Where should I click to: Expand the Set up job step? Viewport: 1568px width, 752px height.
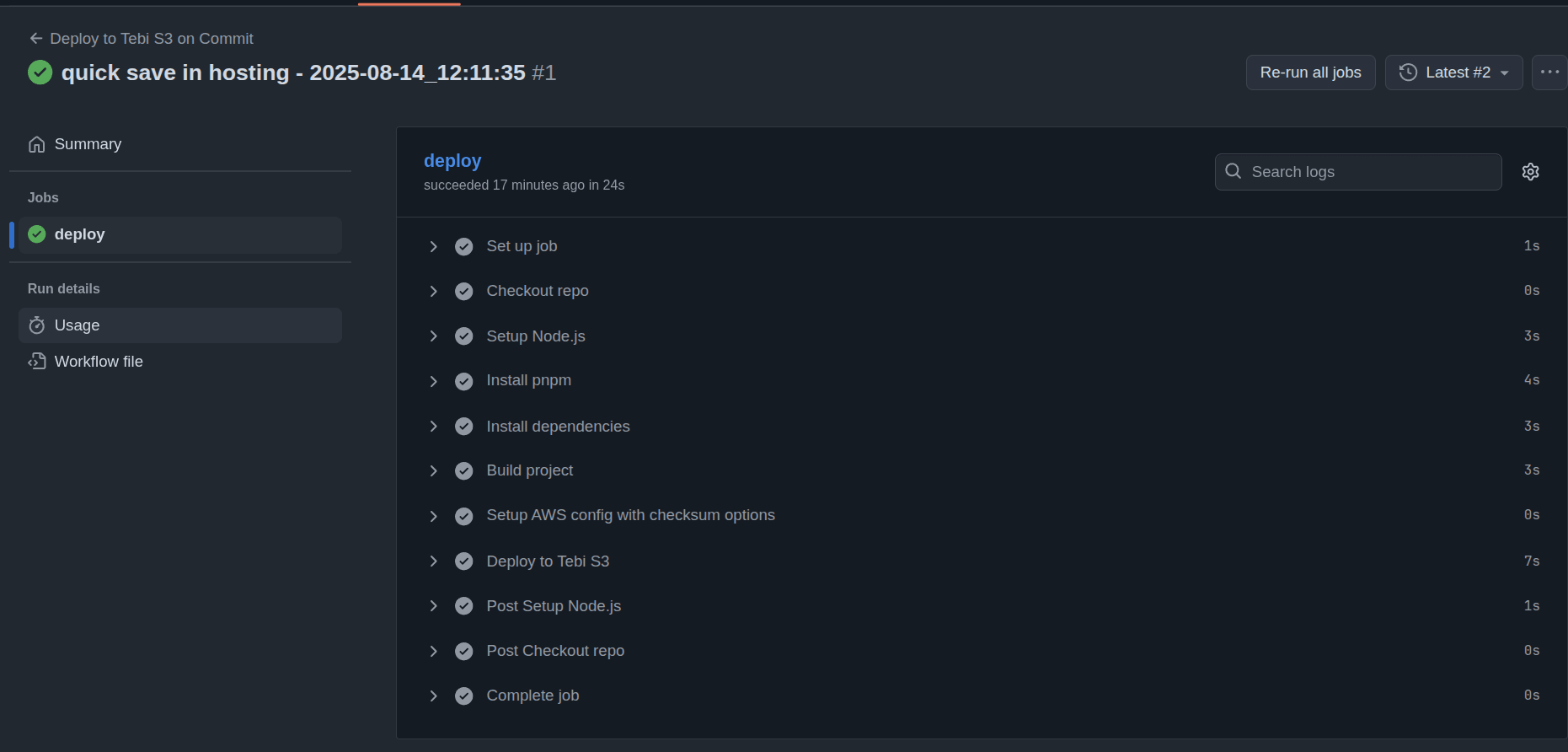tap(433, 246)
